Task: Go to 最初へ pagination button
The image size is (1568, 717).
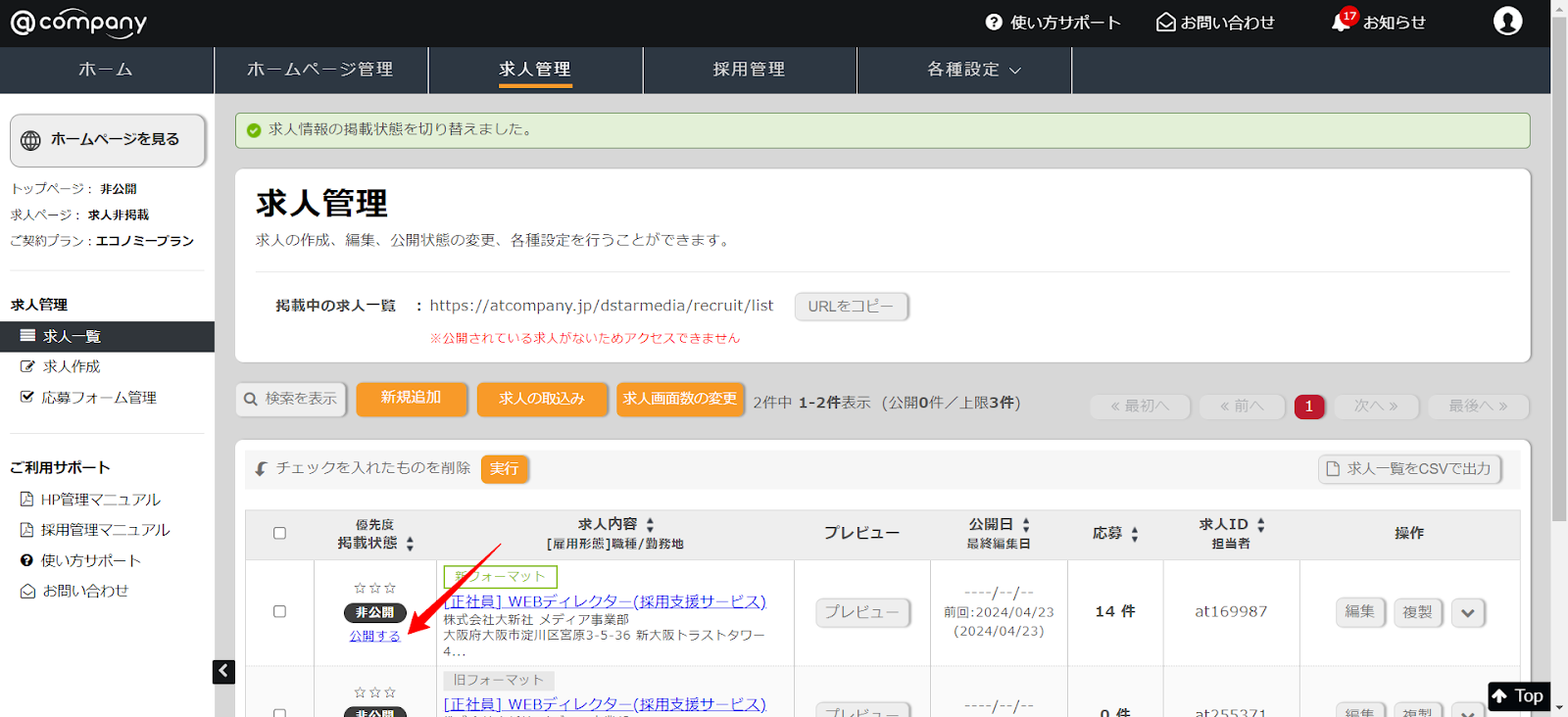Action: coord(1140,406)
